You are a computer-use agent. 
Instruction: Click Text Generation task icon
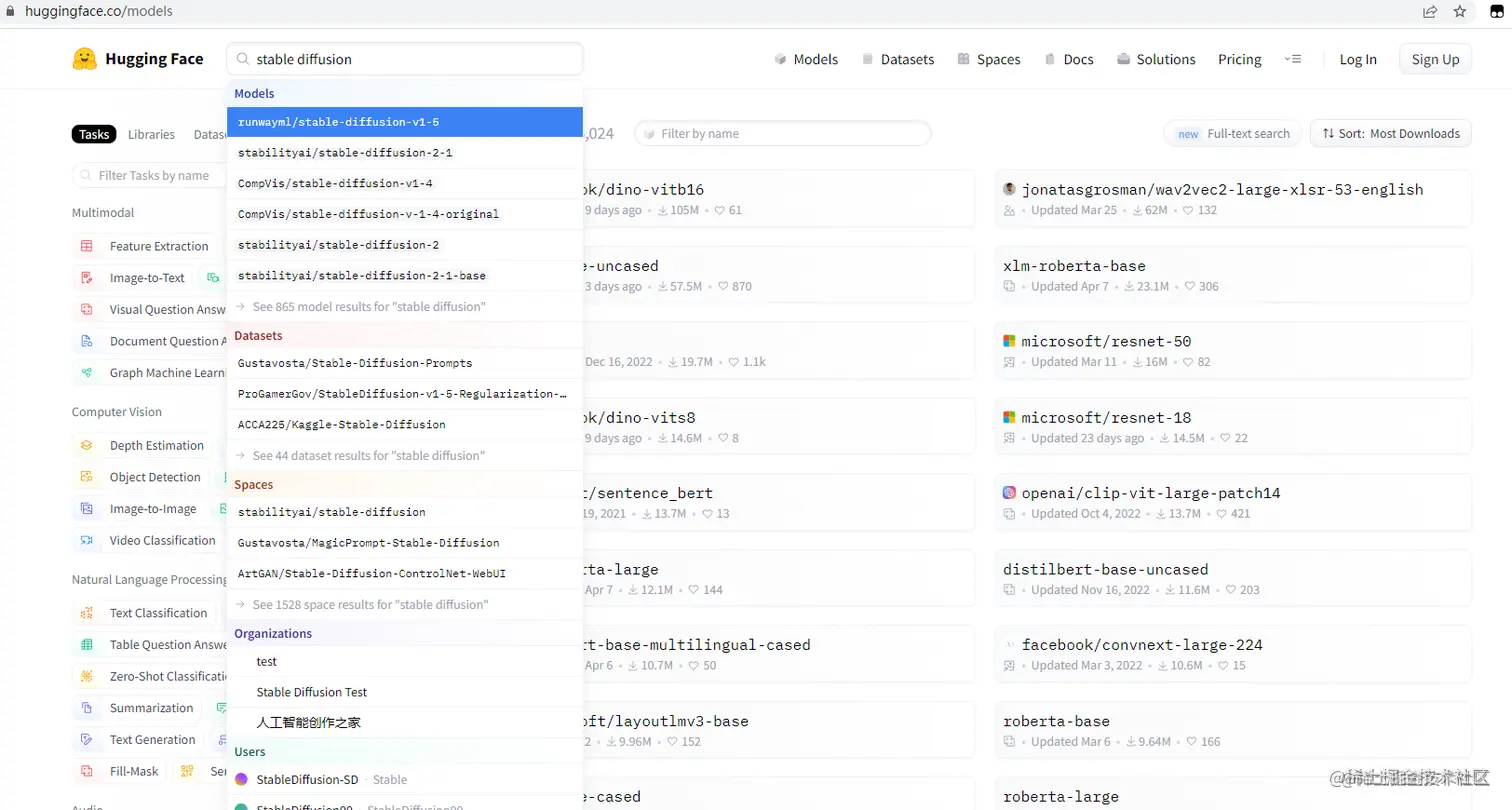[x=87, y=740]
